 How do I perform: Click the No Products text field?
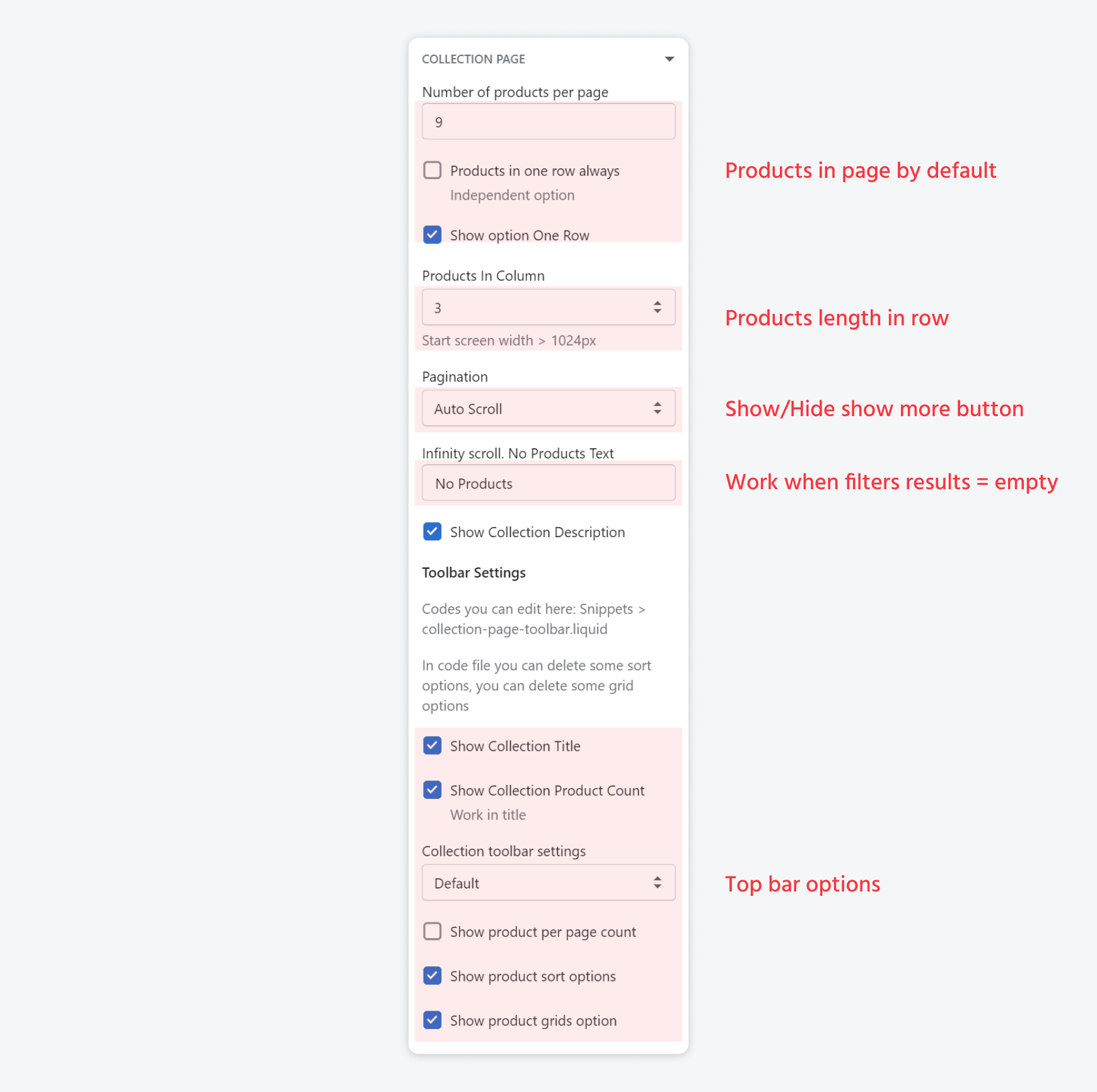point(548,483)
